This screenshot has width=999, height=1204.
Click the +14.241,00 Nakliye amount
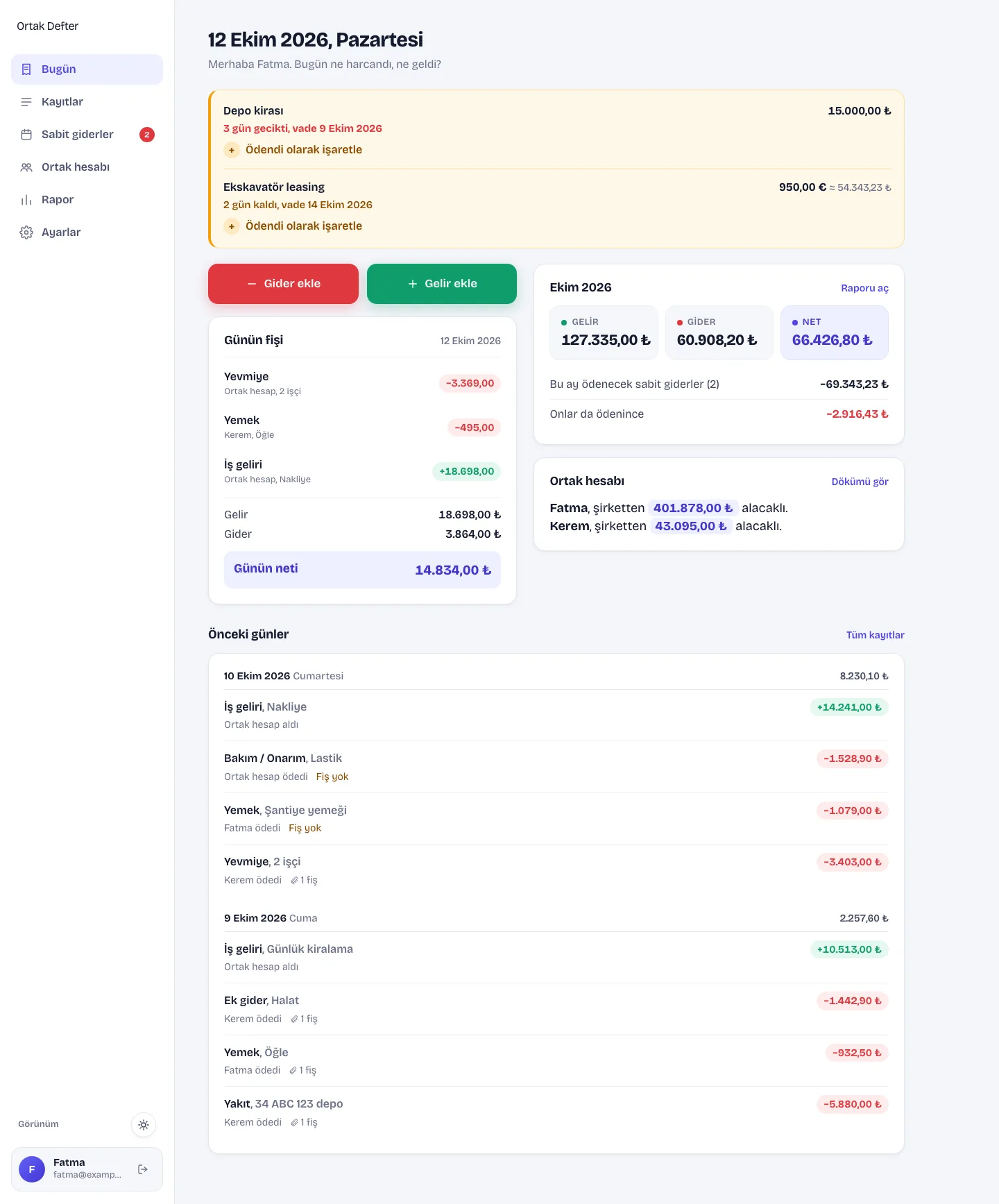point(849,707)
